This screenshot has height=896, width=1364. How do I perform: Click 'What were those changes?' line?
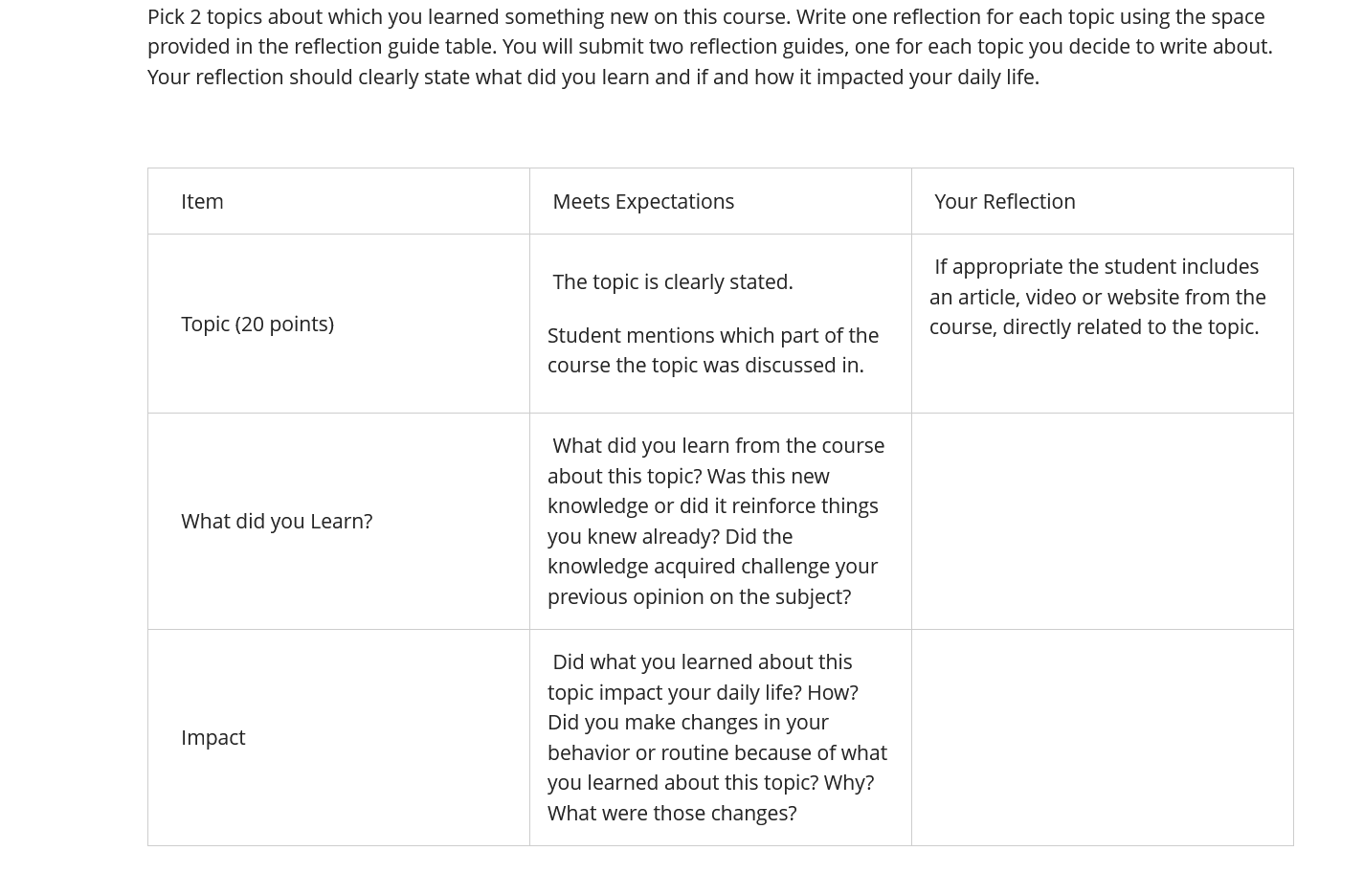(x=672, y=813)
